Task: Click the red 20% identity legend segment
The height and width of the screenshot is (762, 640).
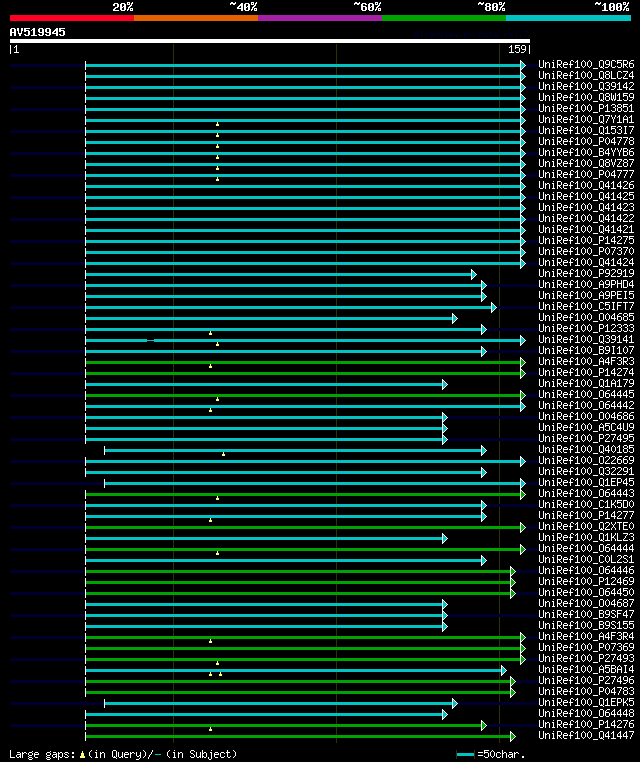Action: click(x=72, y=18)
